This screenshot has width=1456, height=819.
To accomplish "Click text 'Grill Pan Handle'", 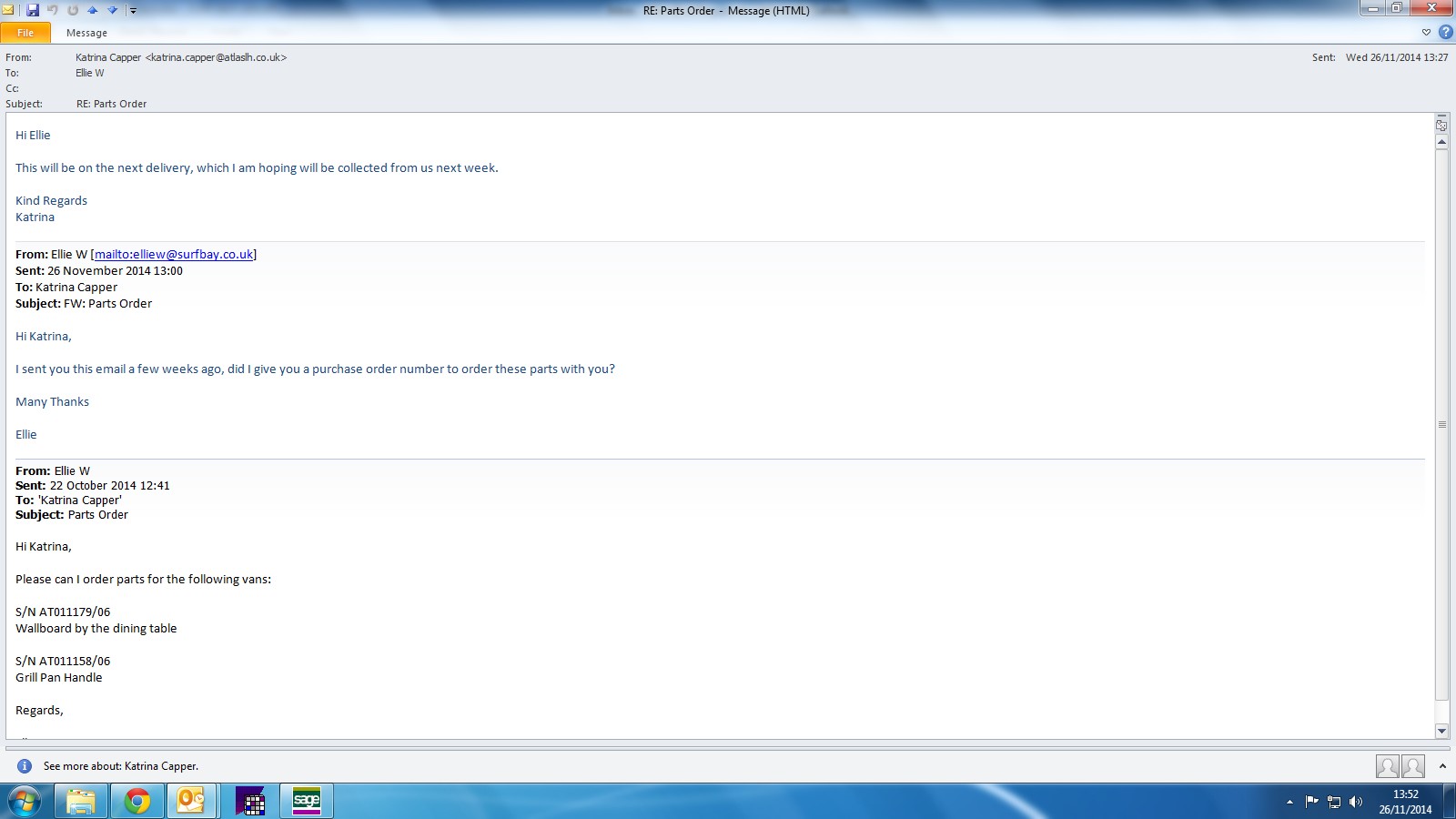I will pos(59,678).
